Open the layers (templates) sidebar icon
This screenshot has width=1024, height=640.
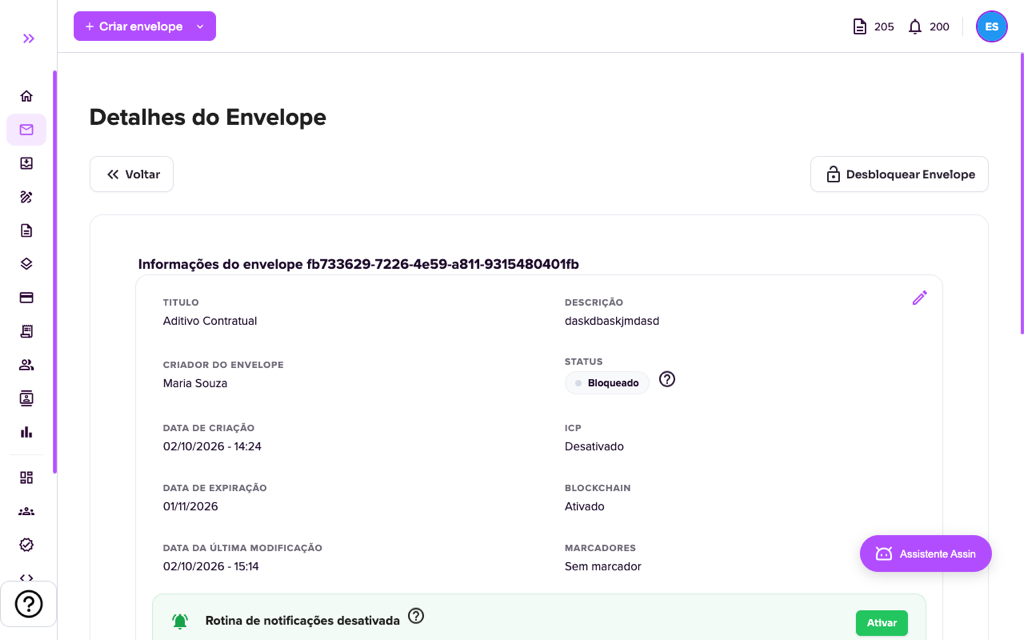[26, 264]
